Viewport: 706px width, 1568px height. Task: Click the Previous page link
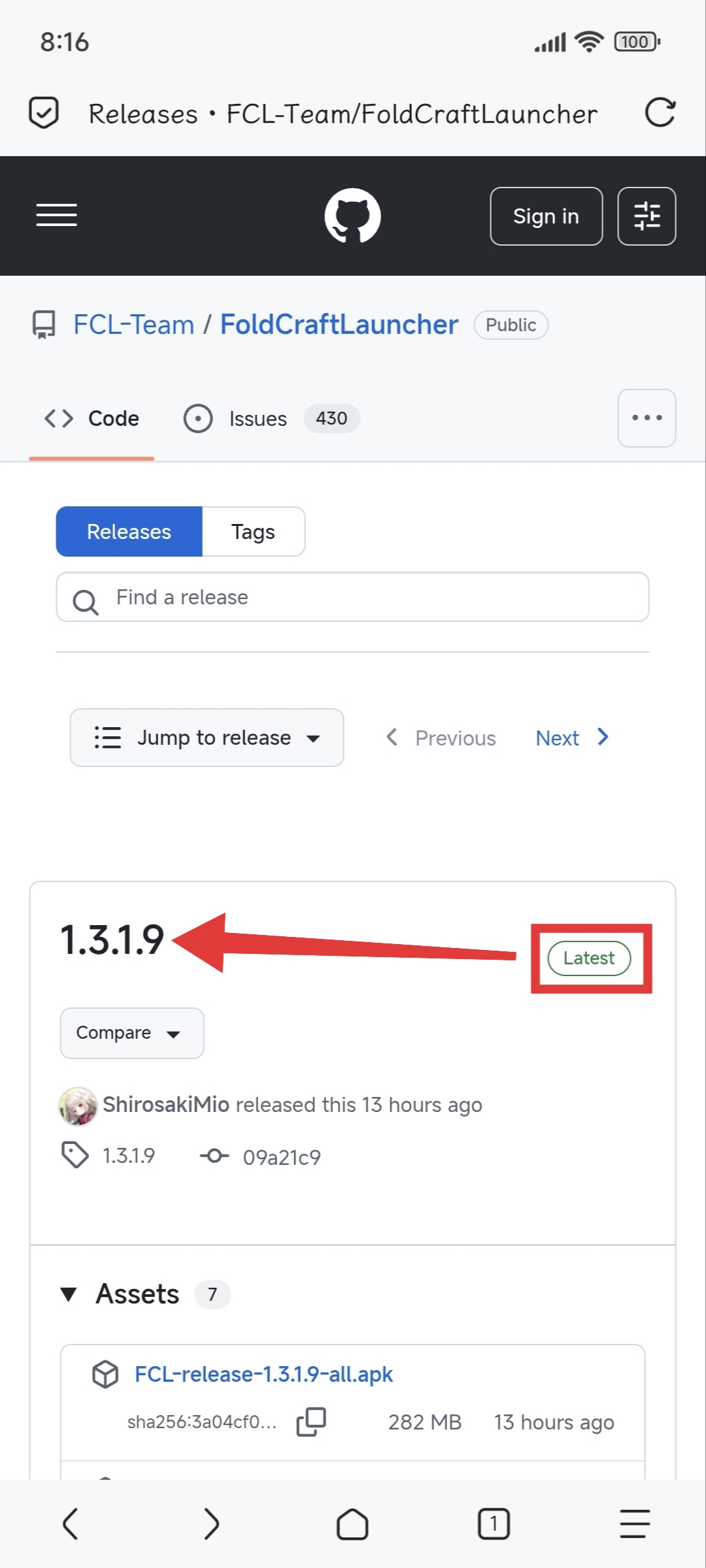pyautogui.click(x=441, y=738)
